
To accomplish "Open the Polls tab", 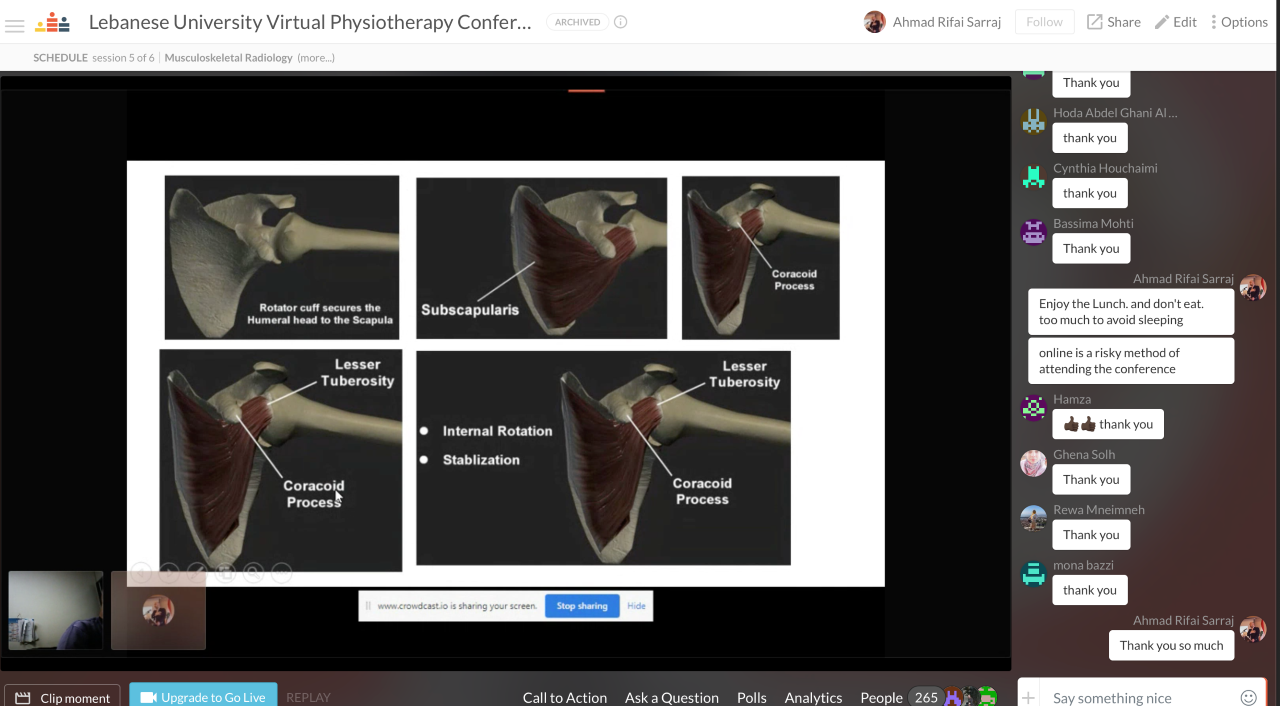I will point(751,697).
